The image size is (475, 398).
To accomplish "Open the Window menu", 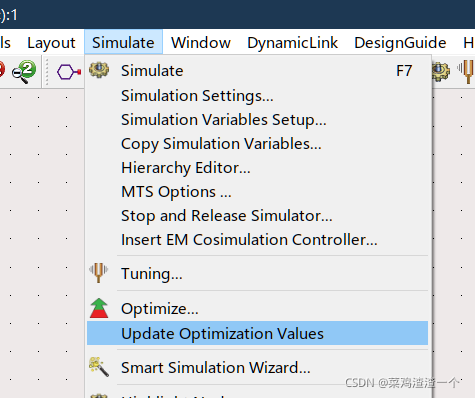I will point(201,43).
